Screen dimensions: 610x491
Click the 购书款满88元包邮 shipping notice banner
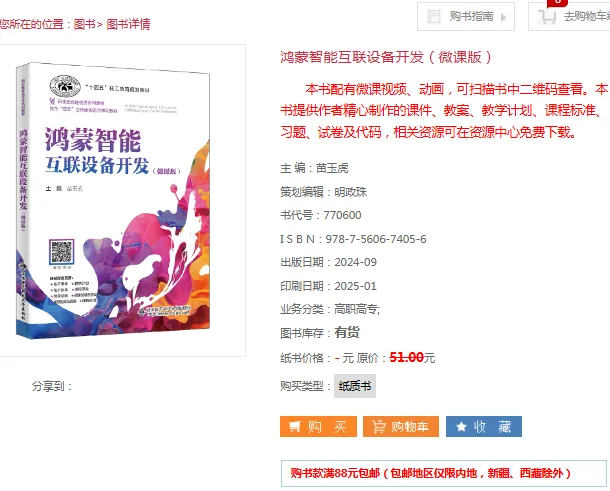[x=443, y=473]
